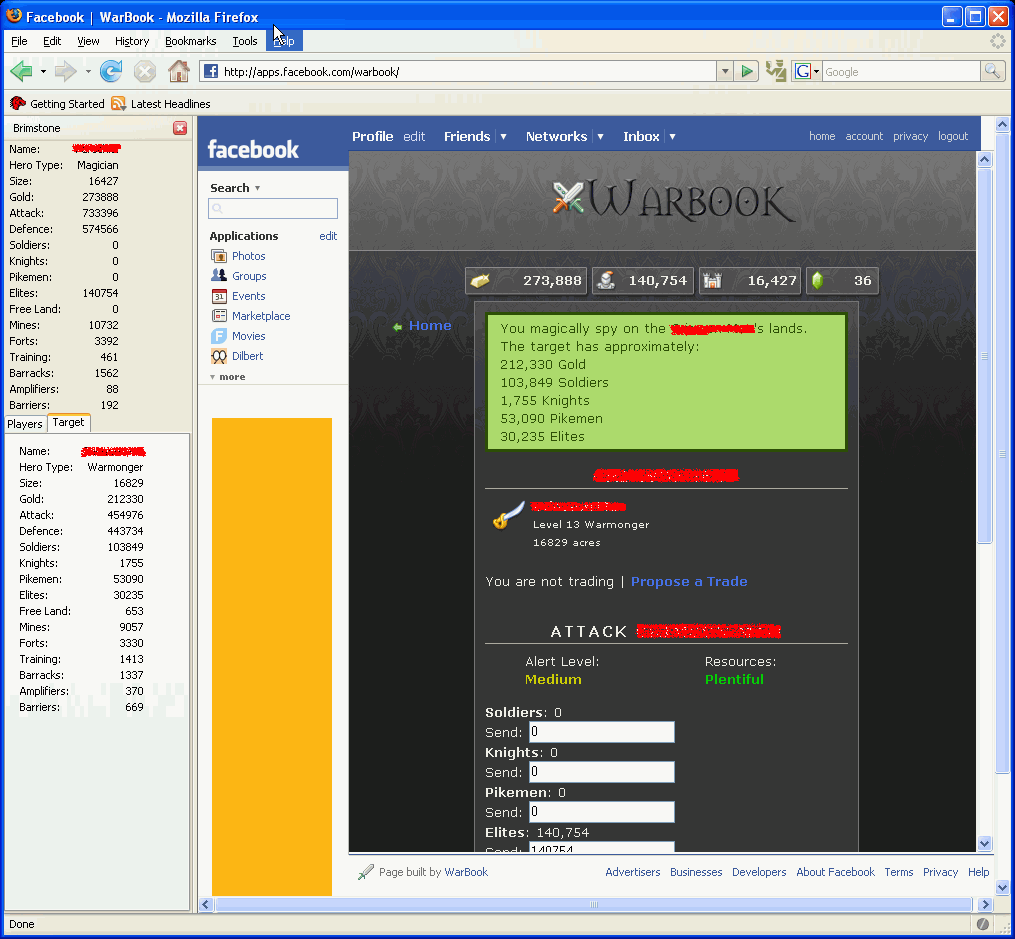Image resolution: width=1015 pixels, height=939 pixels.
Task: Click the toolbar icon left of Google search
Action: pos(775,71)
